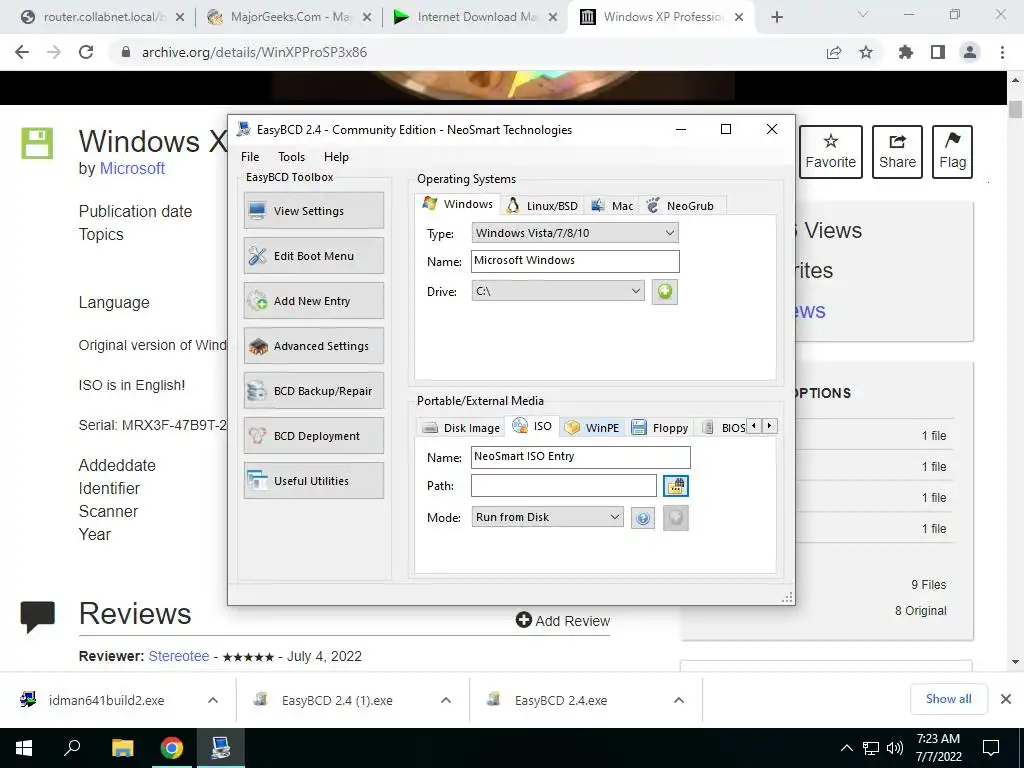Close the Chrome downloads bar
1024x768 pixels.
pos(1006,699)
